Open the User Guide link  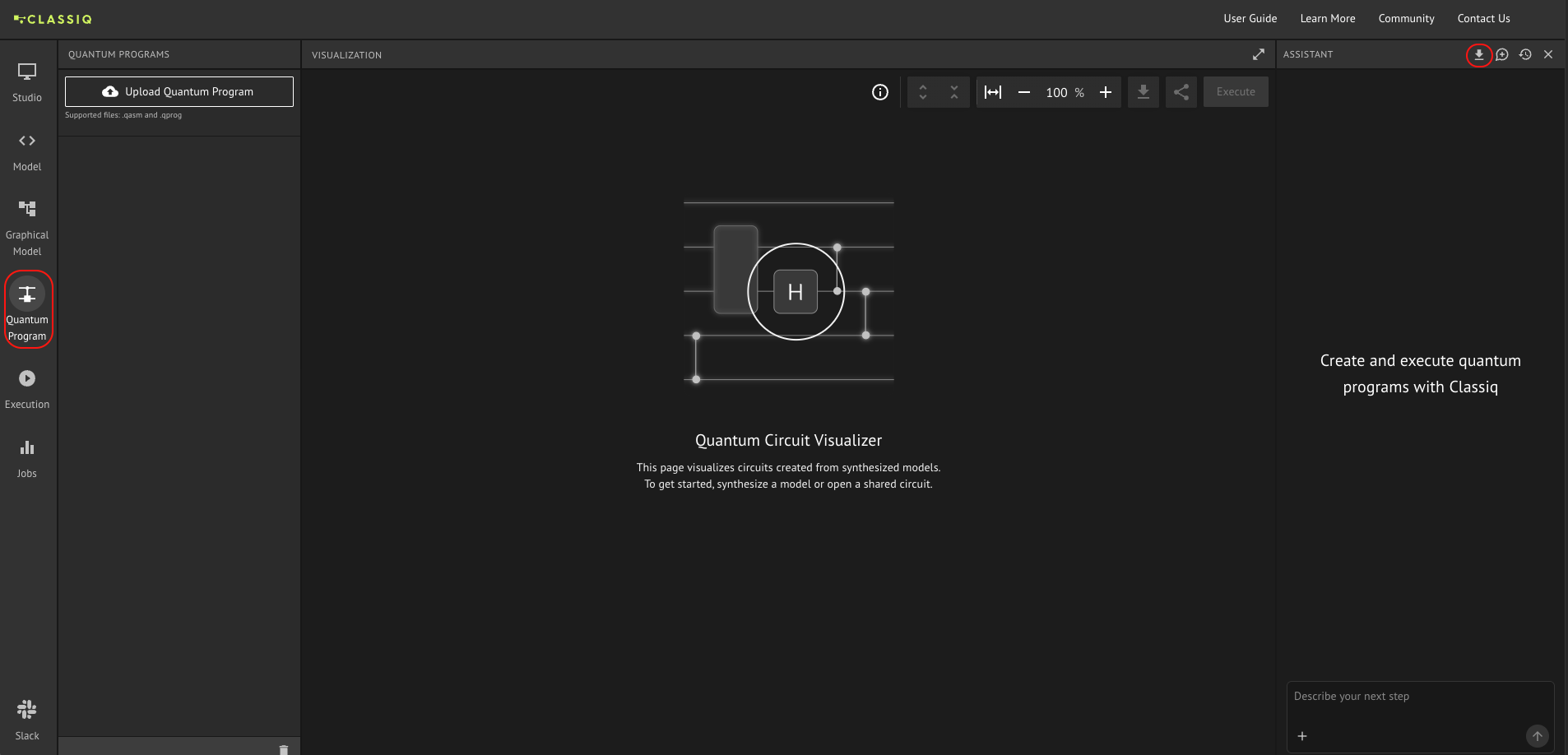click(1250, 18)
